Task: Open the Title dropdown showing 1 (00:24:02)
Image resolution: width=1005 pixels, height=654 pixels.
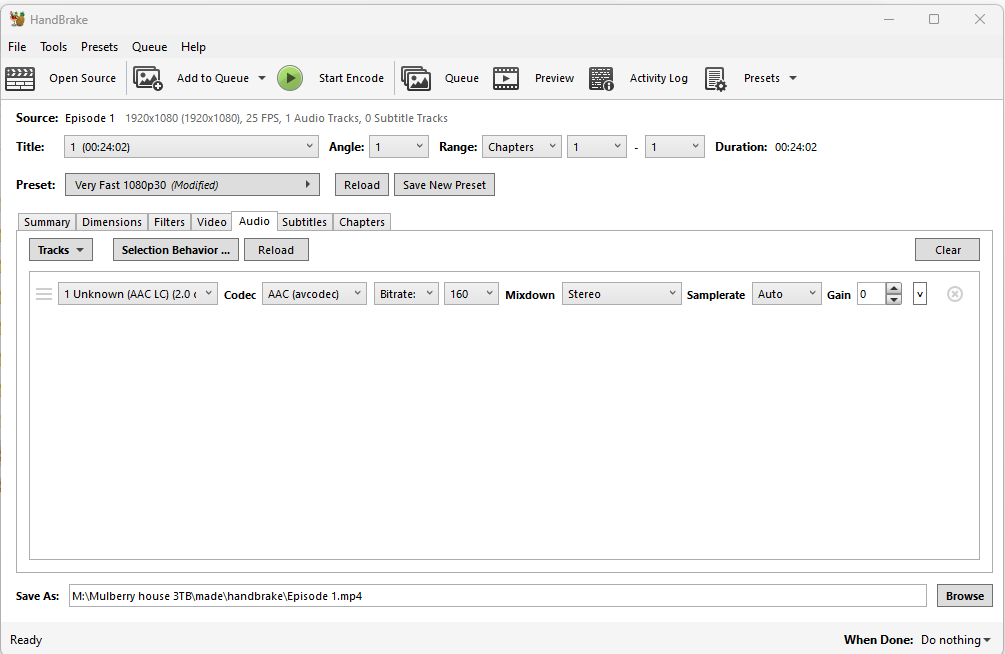Action: tap(191, 147)
